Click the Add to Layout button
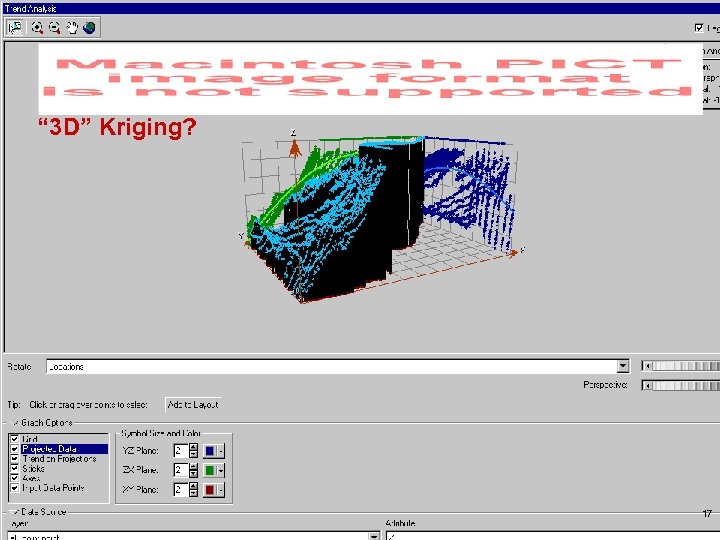The height and width of the screenshot is (540, 720). point(193,405)
